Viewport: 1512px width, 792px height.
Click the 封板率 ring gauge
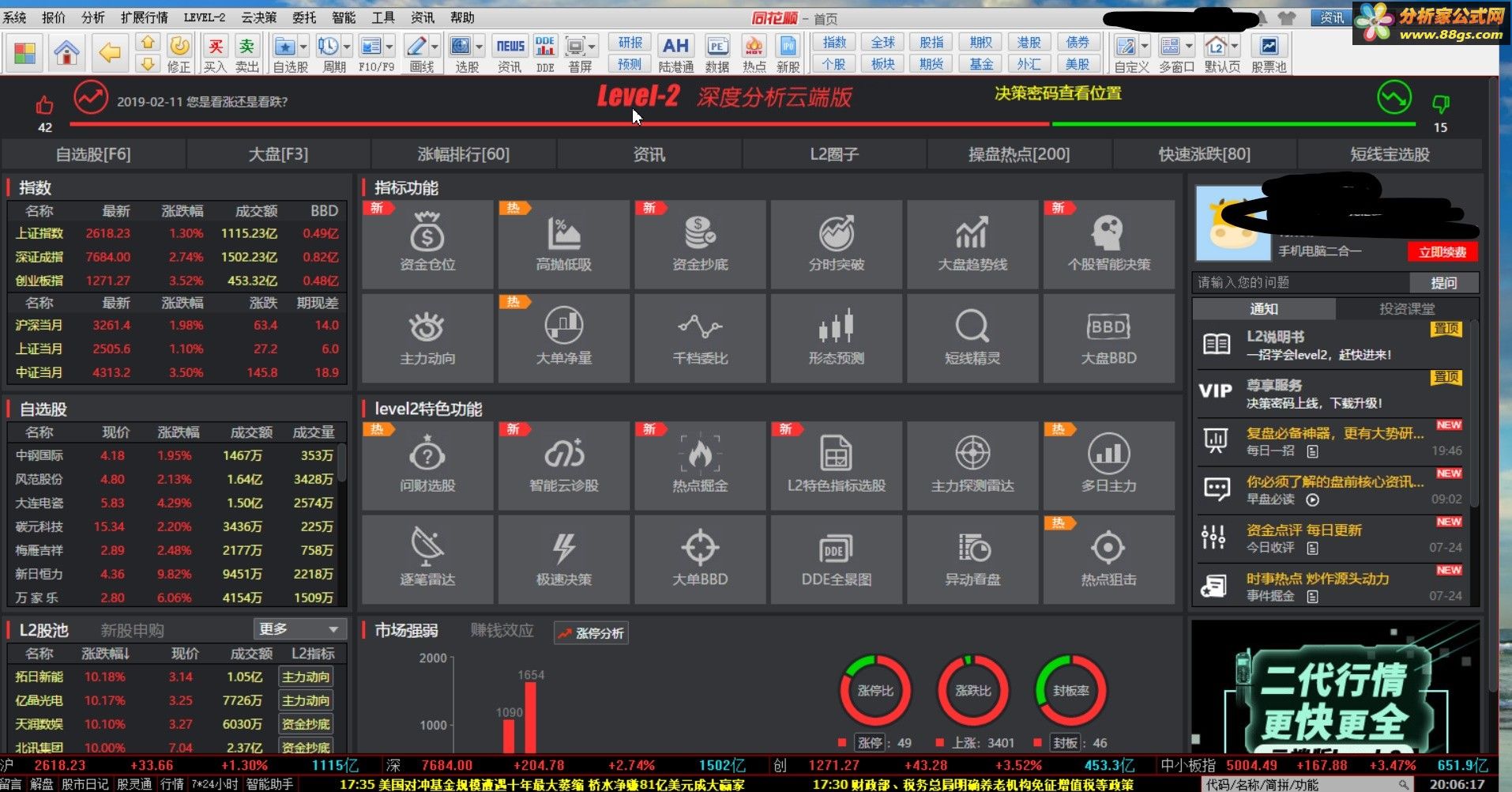(x=1070, y=690)
